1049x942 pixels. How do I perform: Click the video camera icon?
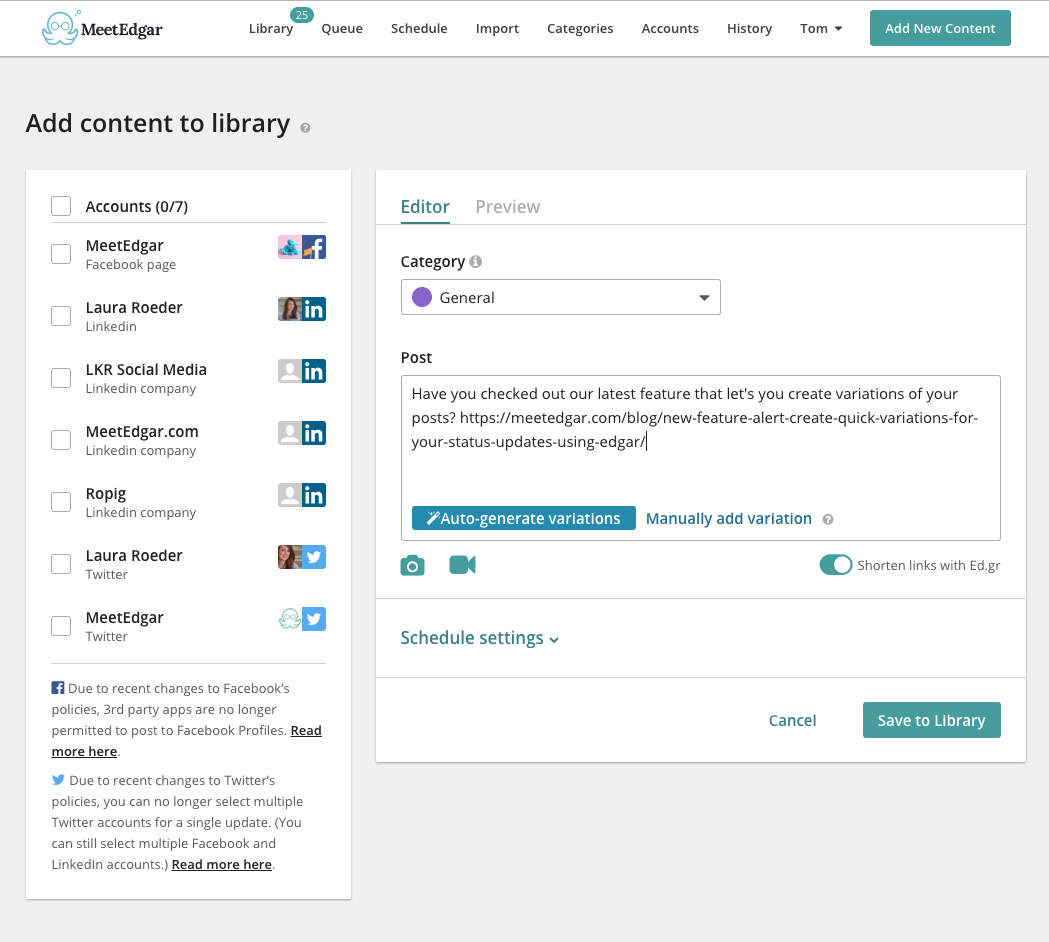462,565
